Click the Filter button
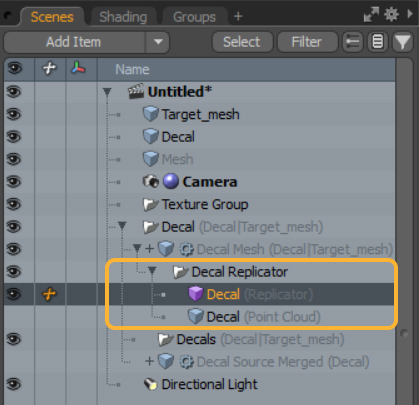The width and height of the screenshot is (419, 405). tap(306, 42)
